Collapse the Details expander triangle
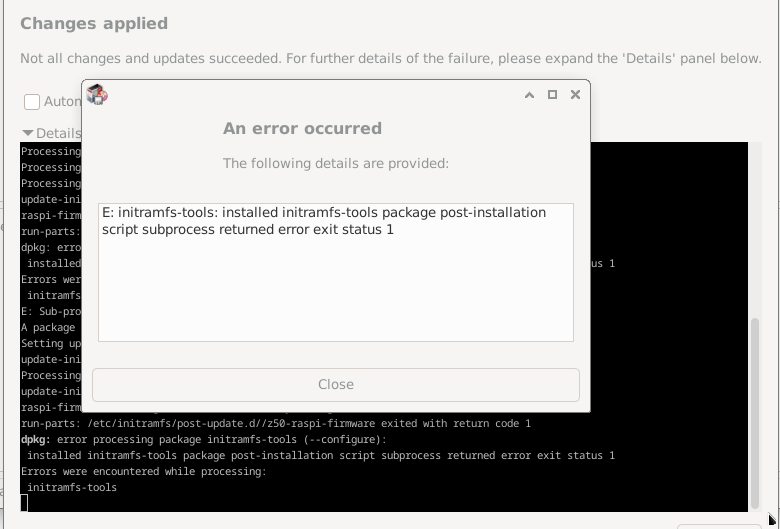 [x=28, y=133]
